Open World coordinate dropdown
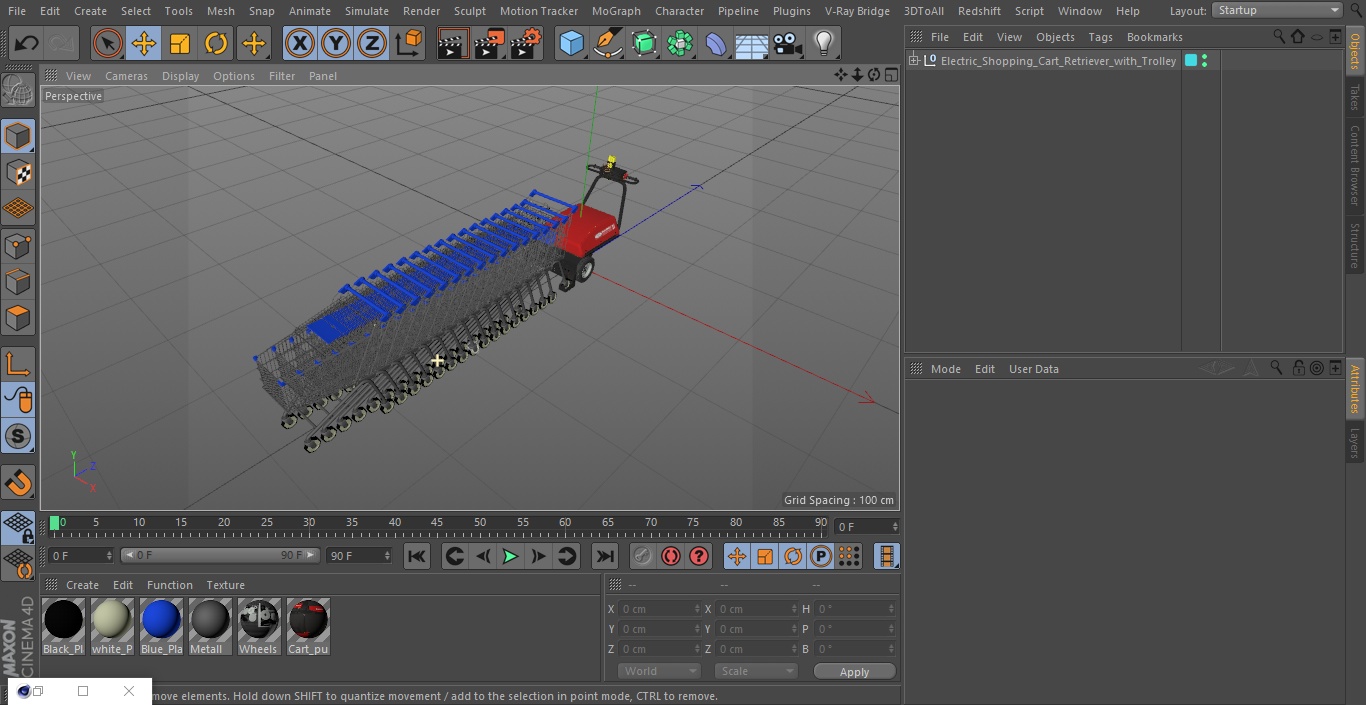1366x705 pixels. click(659, 671)
